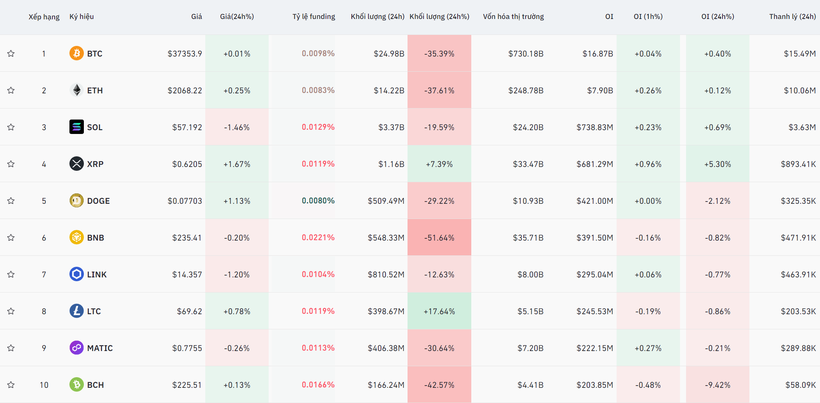Open the MATIC symbol link
The width and height of the screenshot is (820, 403).
point(99,348)
